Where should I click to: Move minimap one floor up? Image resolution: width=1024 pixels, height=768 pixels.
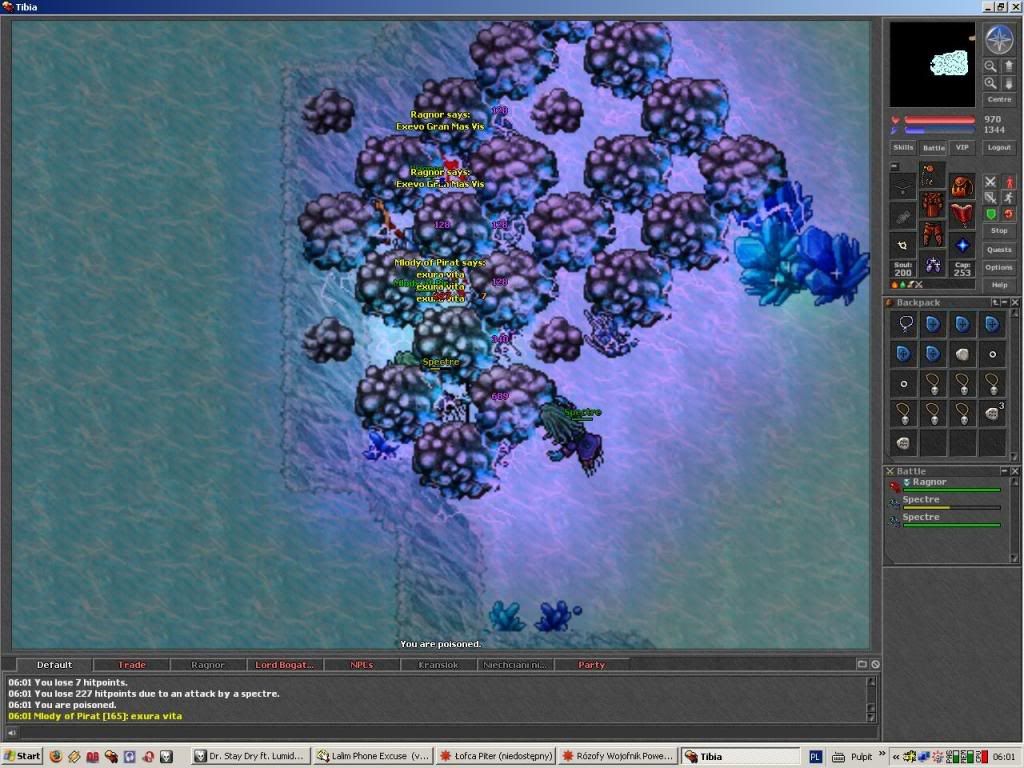click(1008, 67)
